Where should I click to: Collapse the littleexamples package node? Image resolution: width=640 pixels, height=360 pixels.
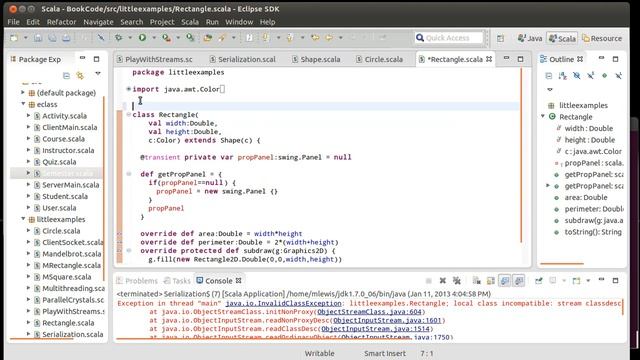tap(23, 219)
